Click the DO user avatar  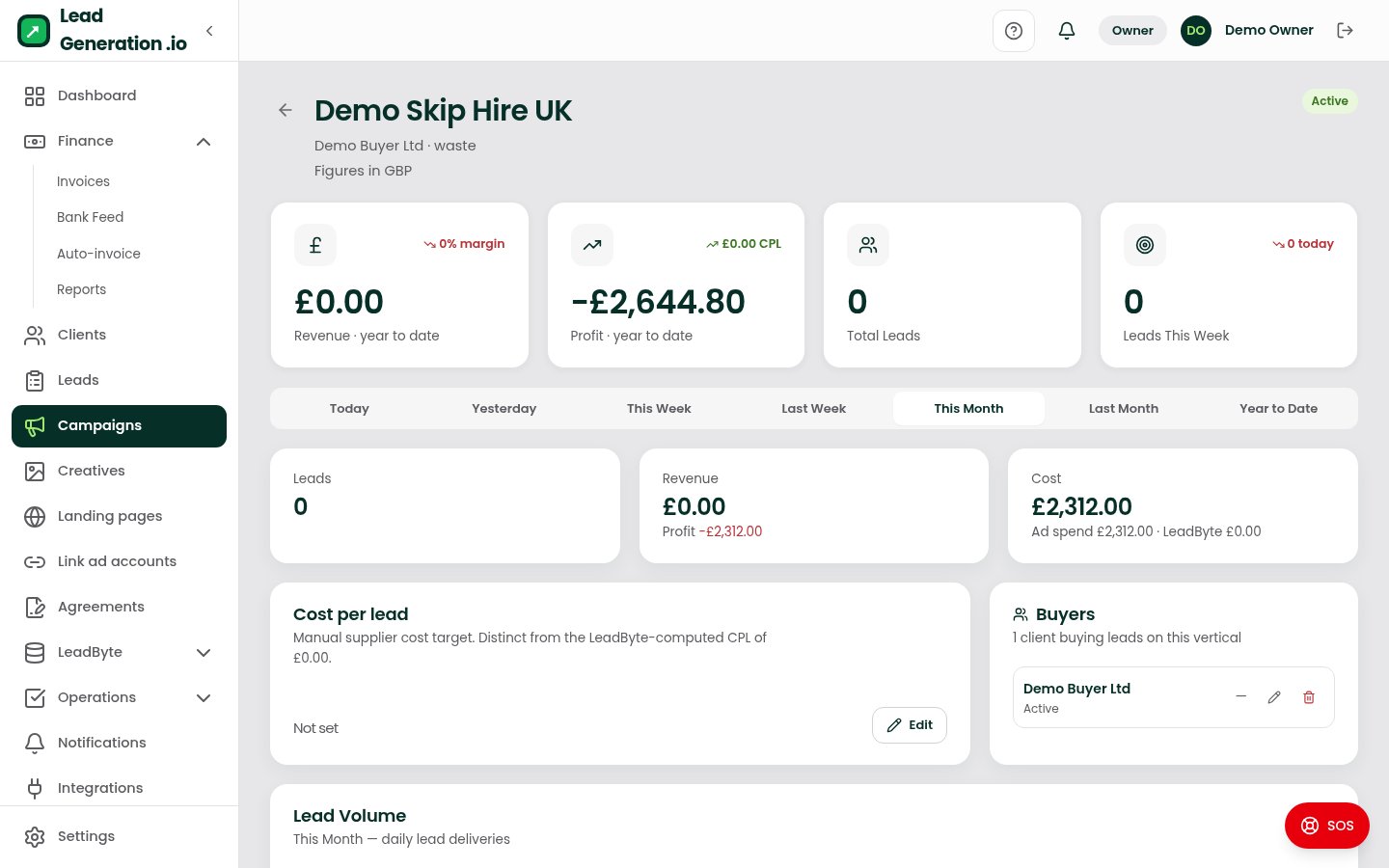coord(1196,31)
